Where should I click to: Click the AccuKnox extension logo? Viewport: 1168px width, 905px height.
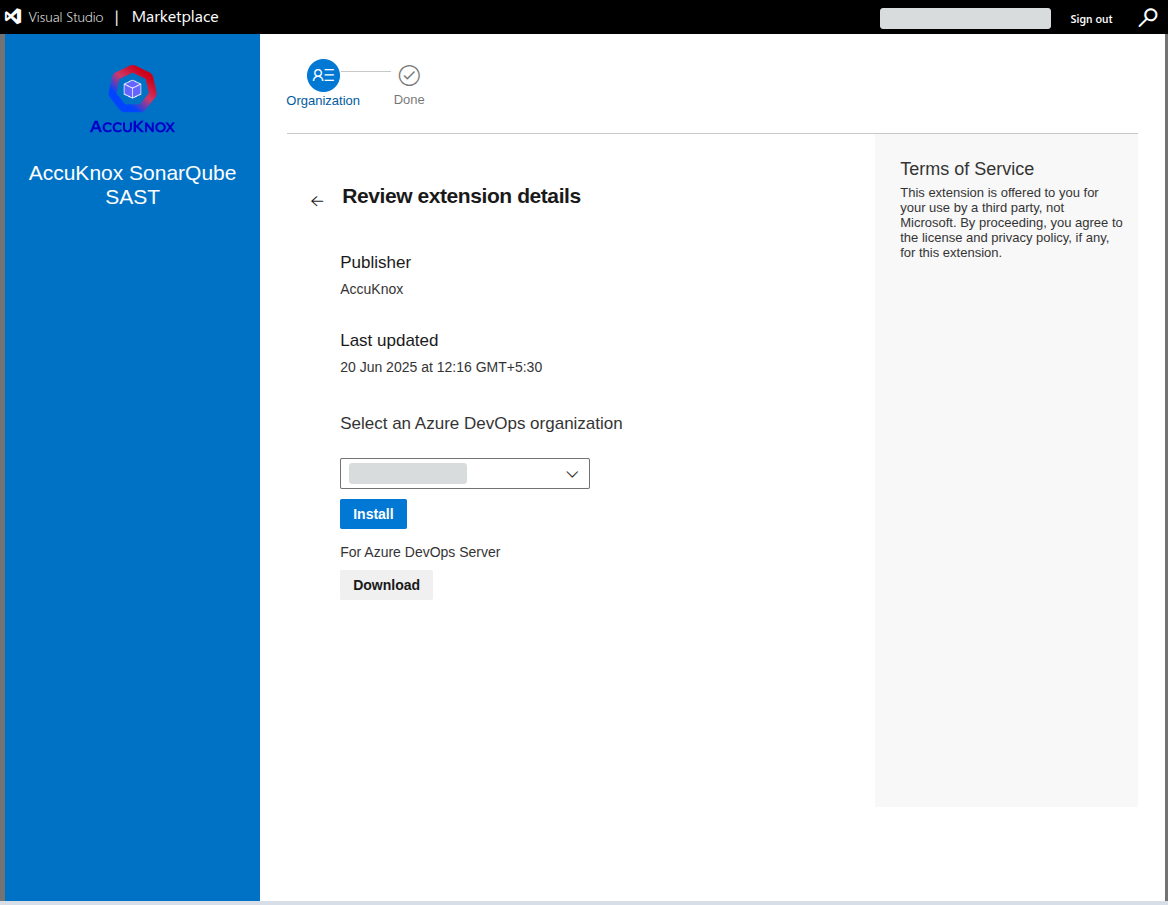pyautogui.click(x=133, y=100)
